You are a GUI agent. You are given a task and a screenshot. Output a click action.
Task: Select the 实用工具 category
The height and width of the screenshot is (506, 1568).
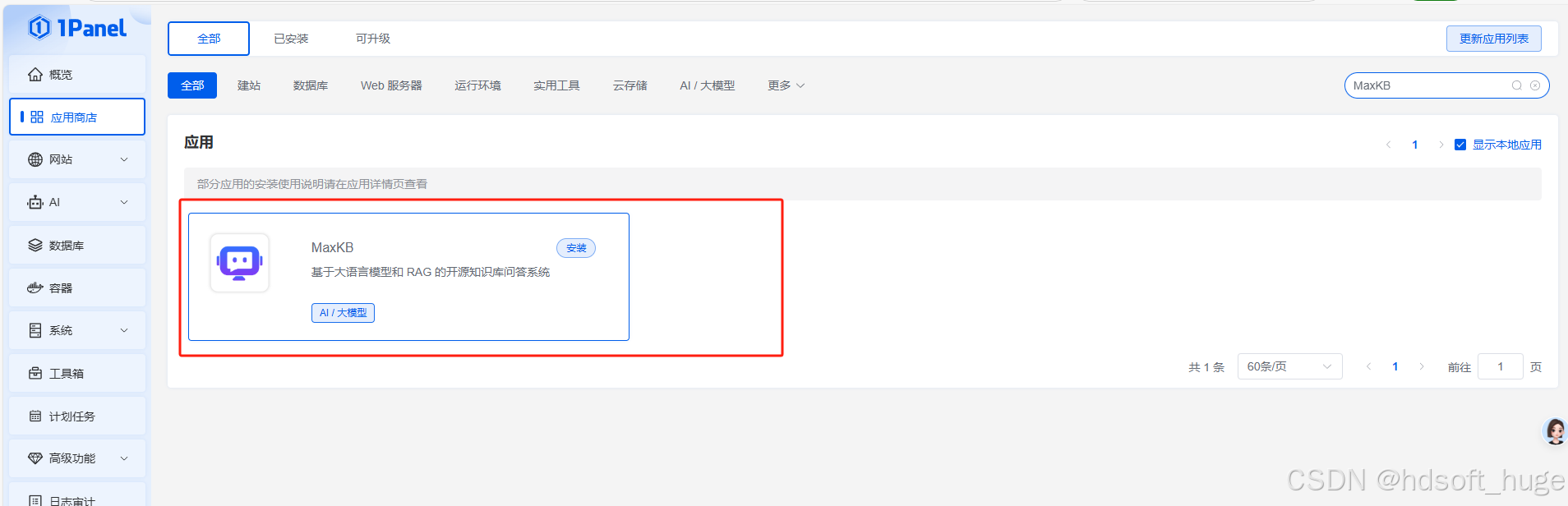pyautogui.click(x=556, y=85)
